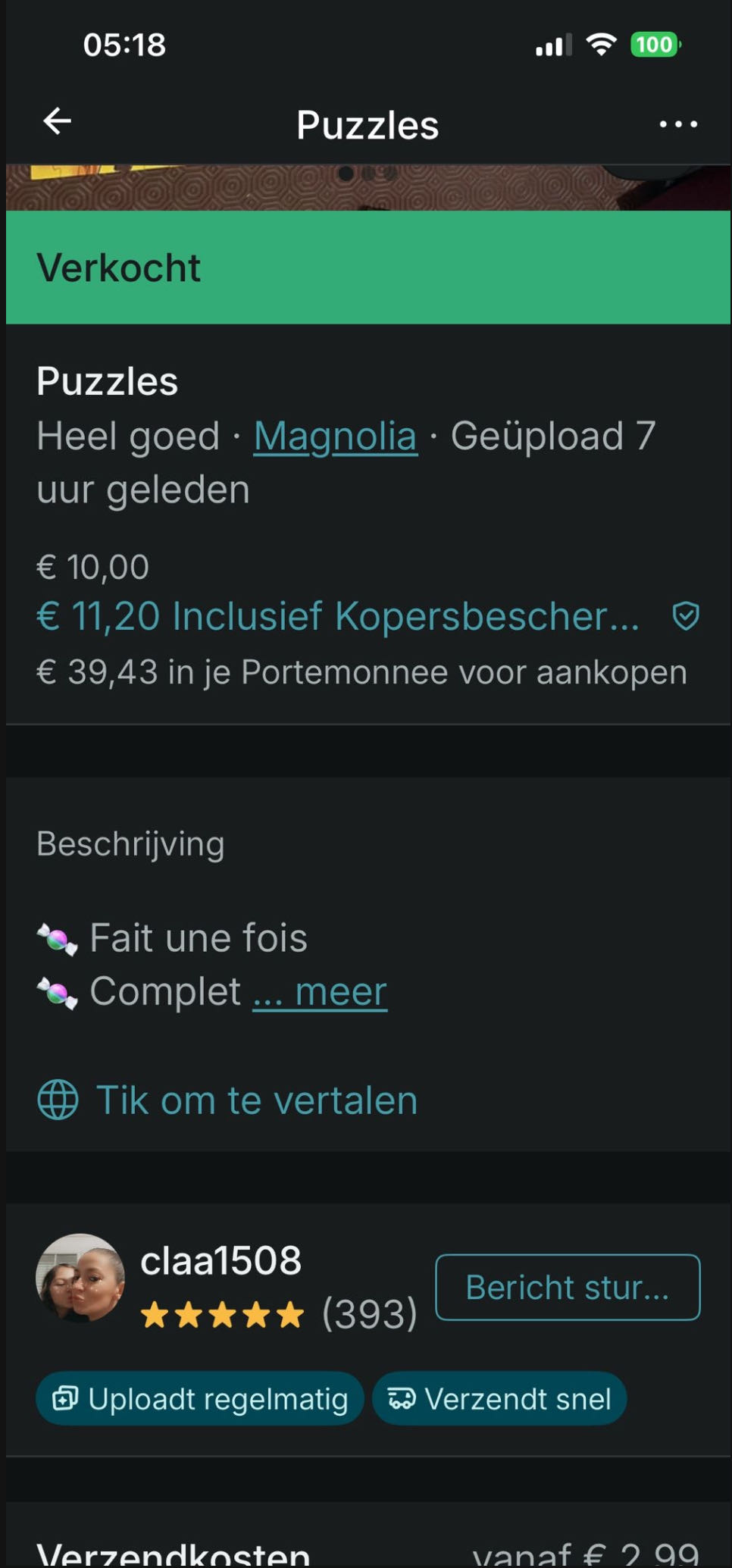The height and width of the screenshot is (1568, 732).
Task: Tap the Uploadt regelmatig badge
Action: coord(200,1399)
